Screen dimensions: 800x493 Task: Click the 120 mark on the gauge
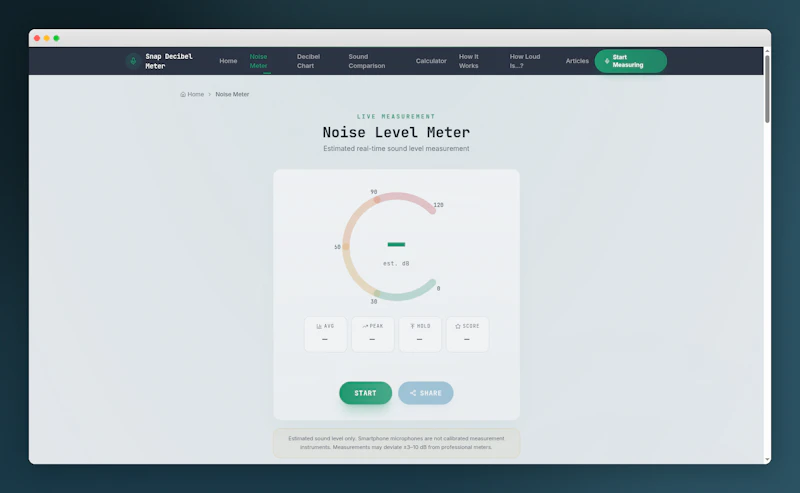pyautogui.click(x=438, y=205)
